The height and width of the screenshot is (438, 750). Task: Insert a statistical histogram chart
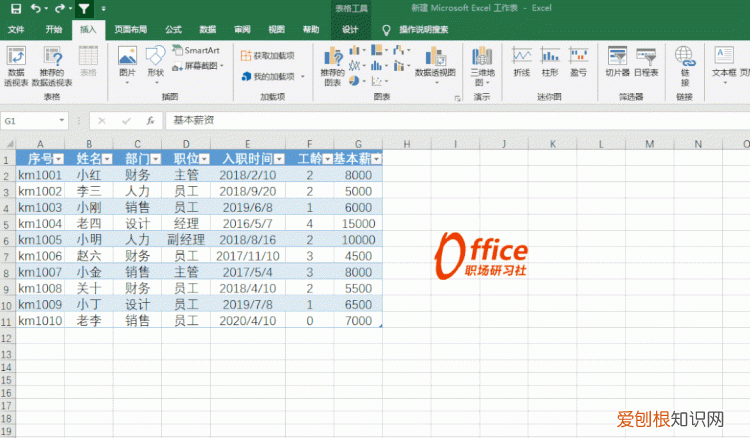click(379, 66)
